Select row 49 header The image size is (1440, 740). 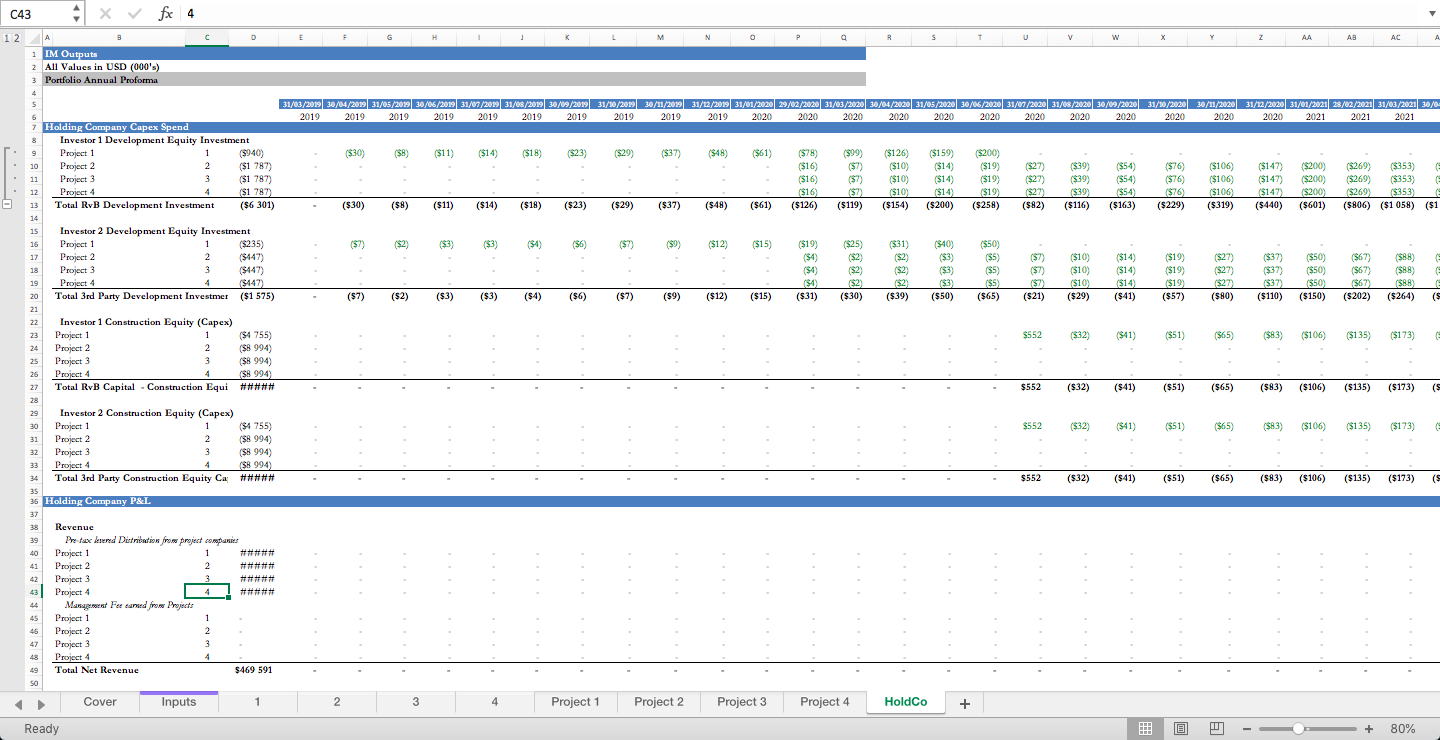34,670
